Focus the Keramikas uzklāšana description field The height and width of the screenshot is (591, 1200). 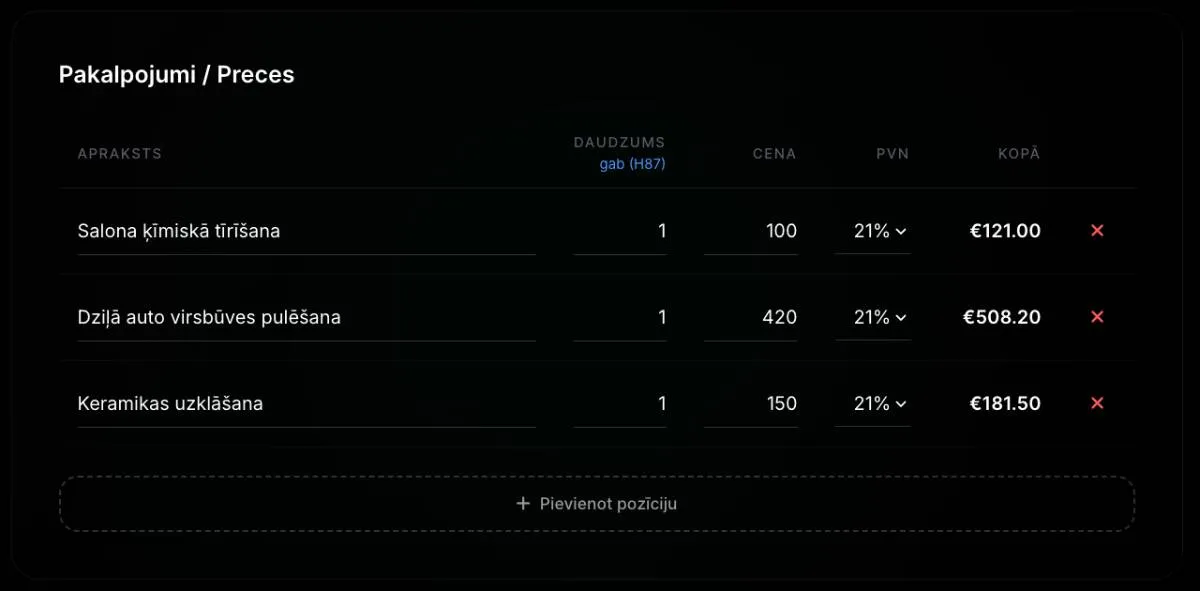coord(306,403)
